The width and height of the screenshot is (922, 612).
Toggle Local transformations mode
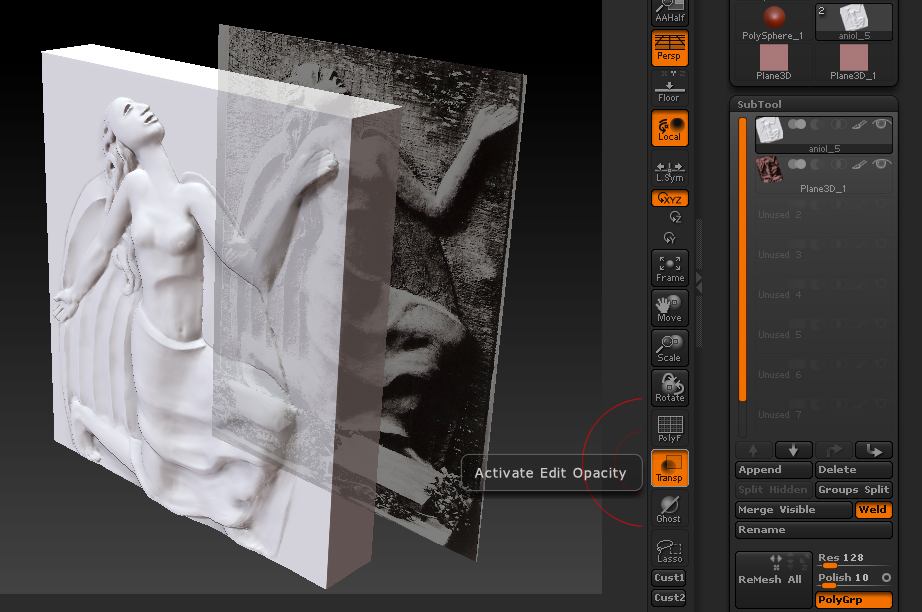669,128
